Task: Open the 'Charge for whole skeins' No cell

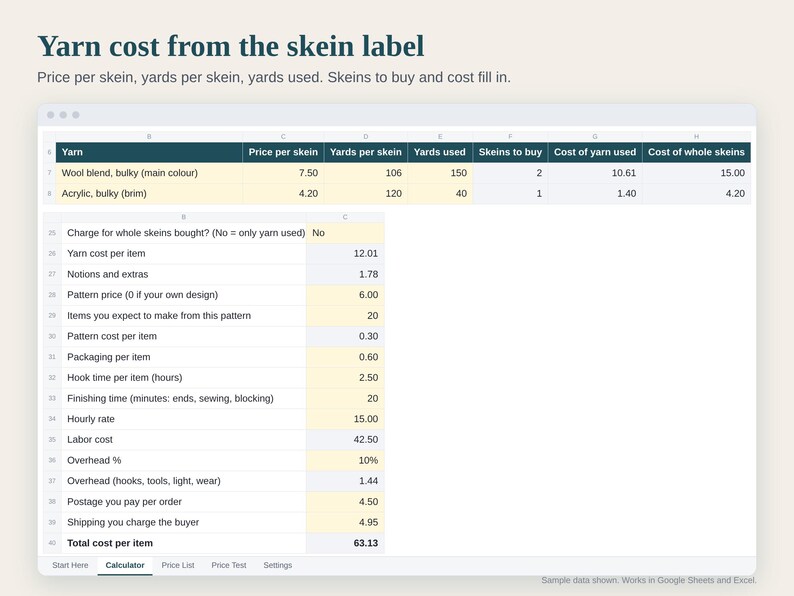Action: pyautogui.click(x=345, y=233)
